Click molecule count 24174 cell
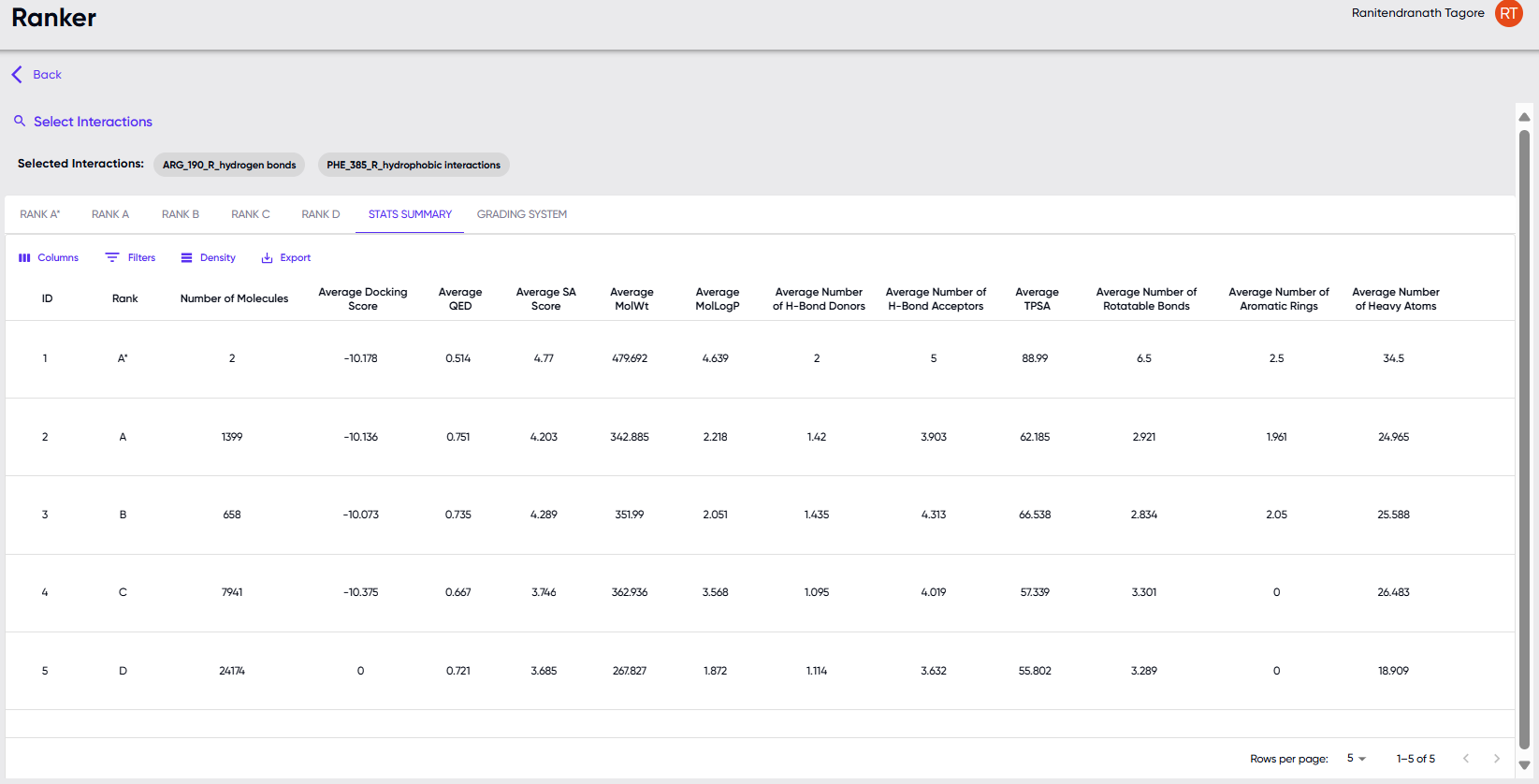Screen dimensions: 1539x784 (x=232, y=671)
